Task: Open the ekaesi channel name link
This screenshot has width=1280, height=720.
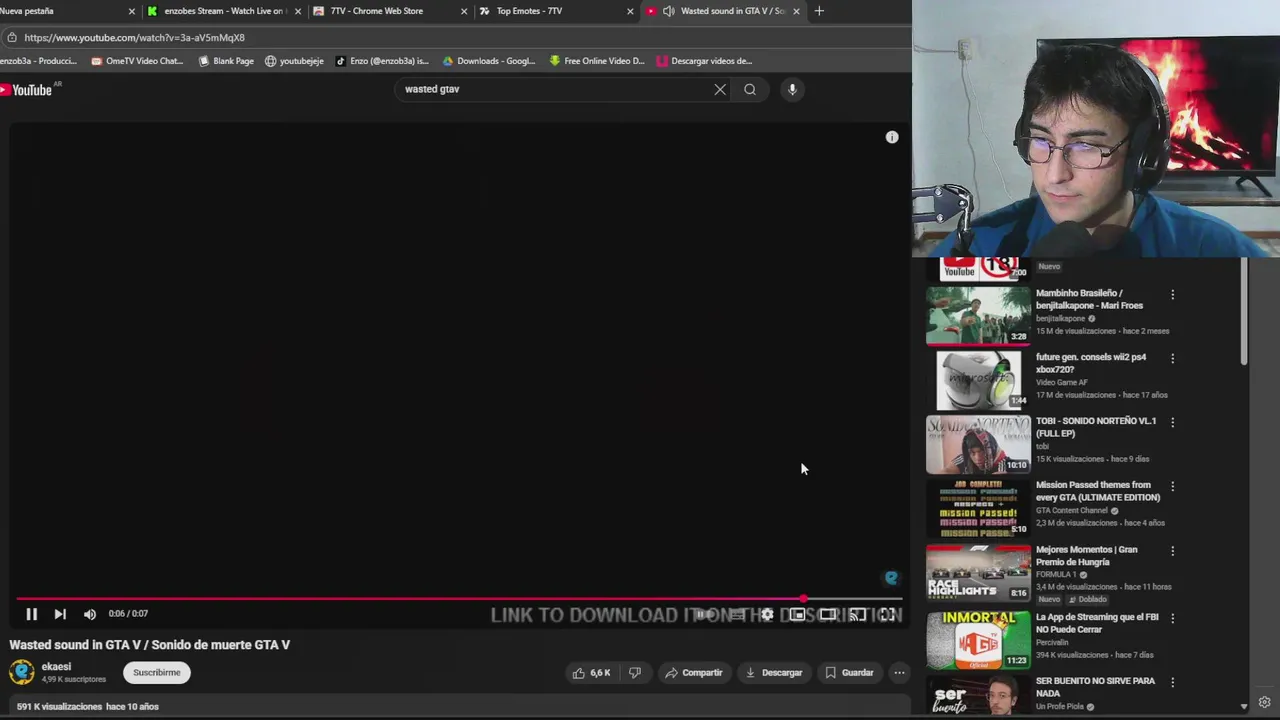Action: [x=56, y=667]
